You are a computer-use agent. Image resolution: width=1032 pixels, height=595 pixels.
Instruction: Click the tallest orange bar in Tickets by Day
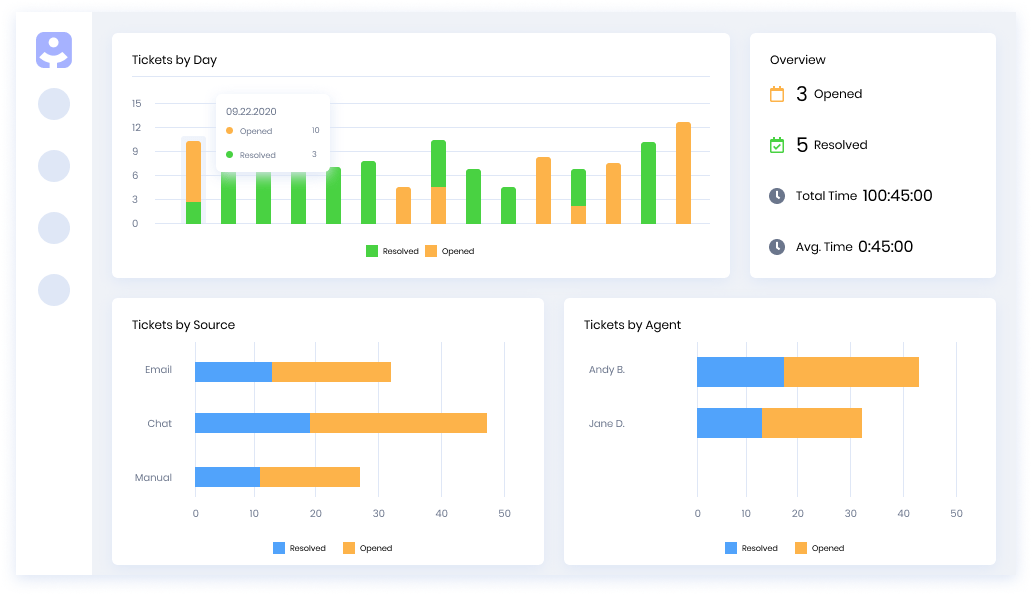pyautogui.click(x=683, y=173)
